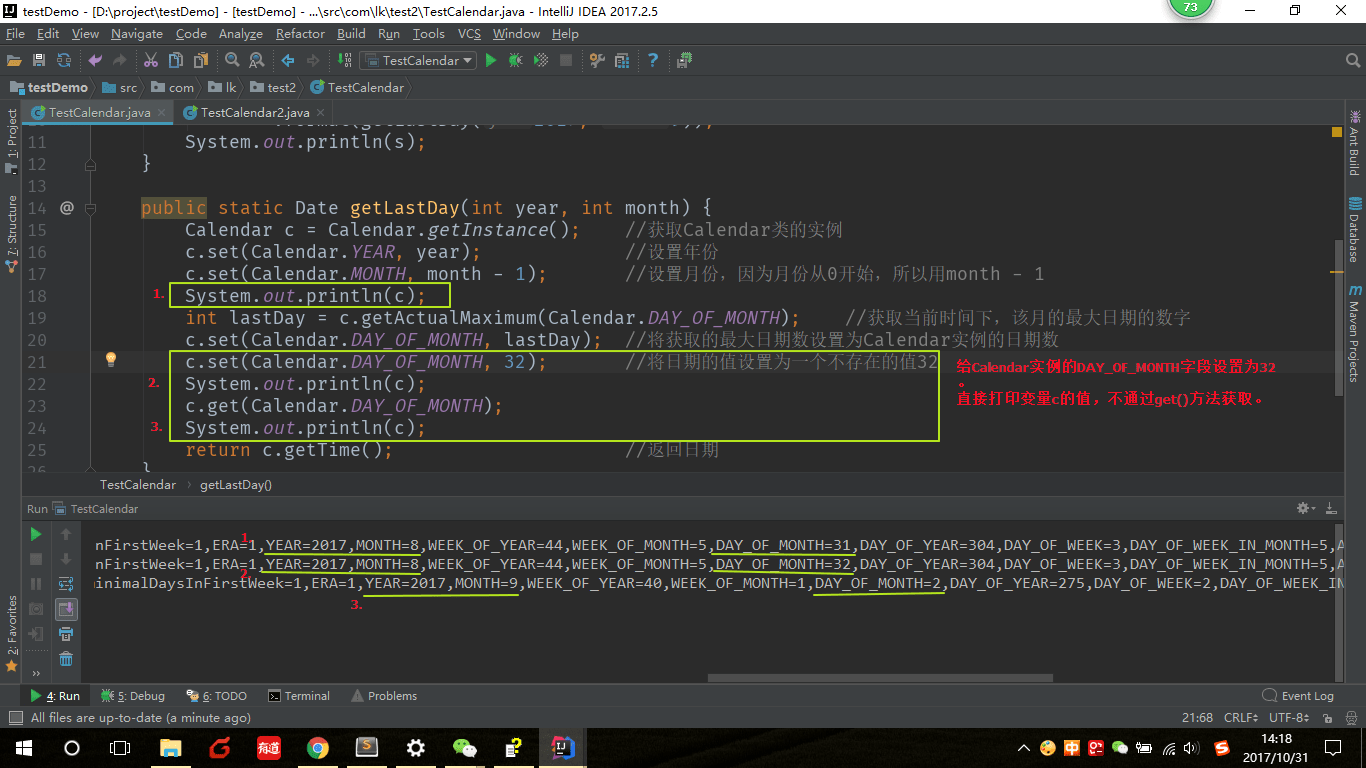Click the Paste clipboard icon
The width and height of the screenshot is (1366, 768).
(x=200, y=60)
